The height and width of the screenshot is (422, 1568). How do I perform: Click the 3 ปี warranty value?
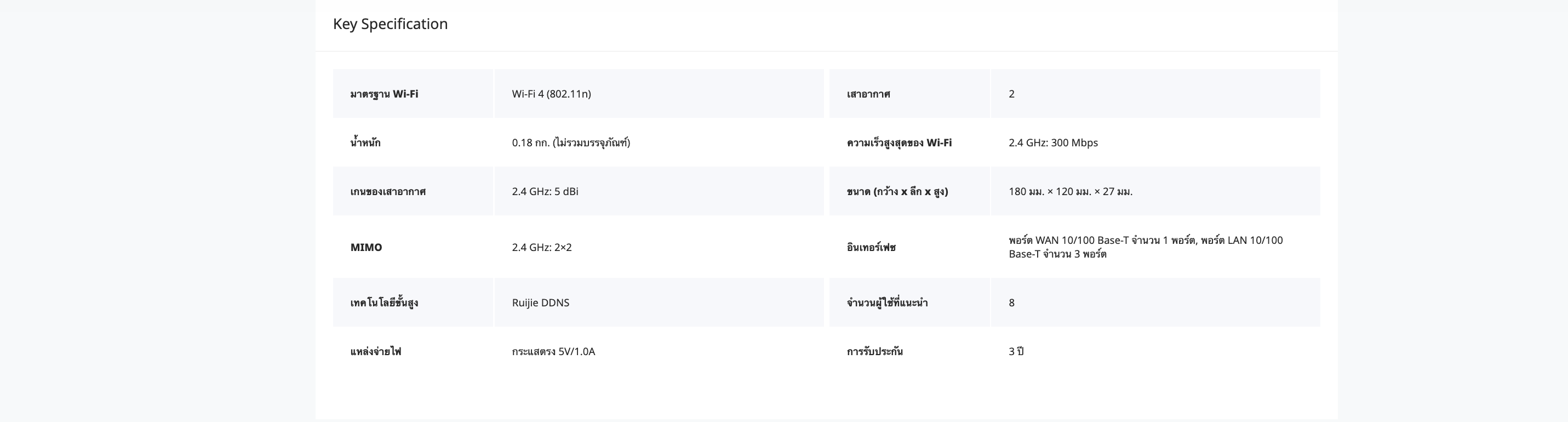(x=1015, y=351)
